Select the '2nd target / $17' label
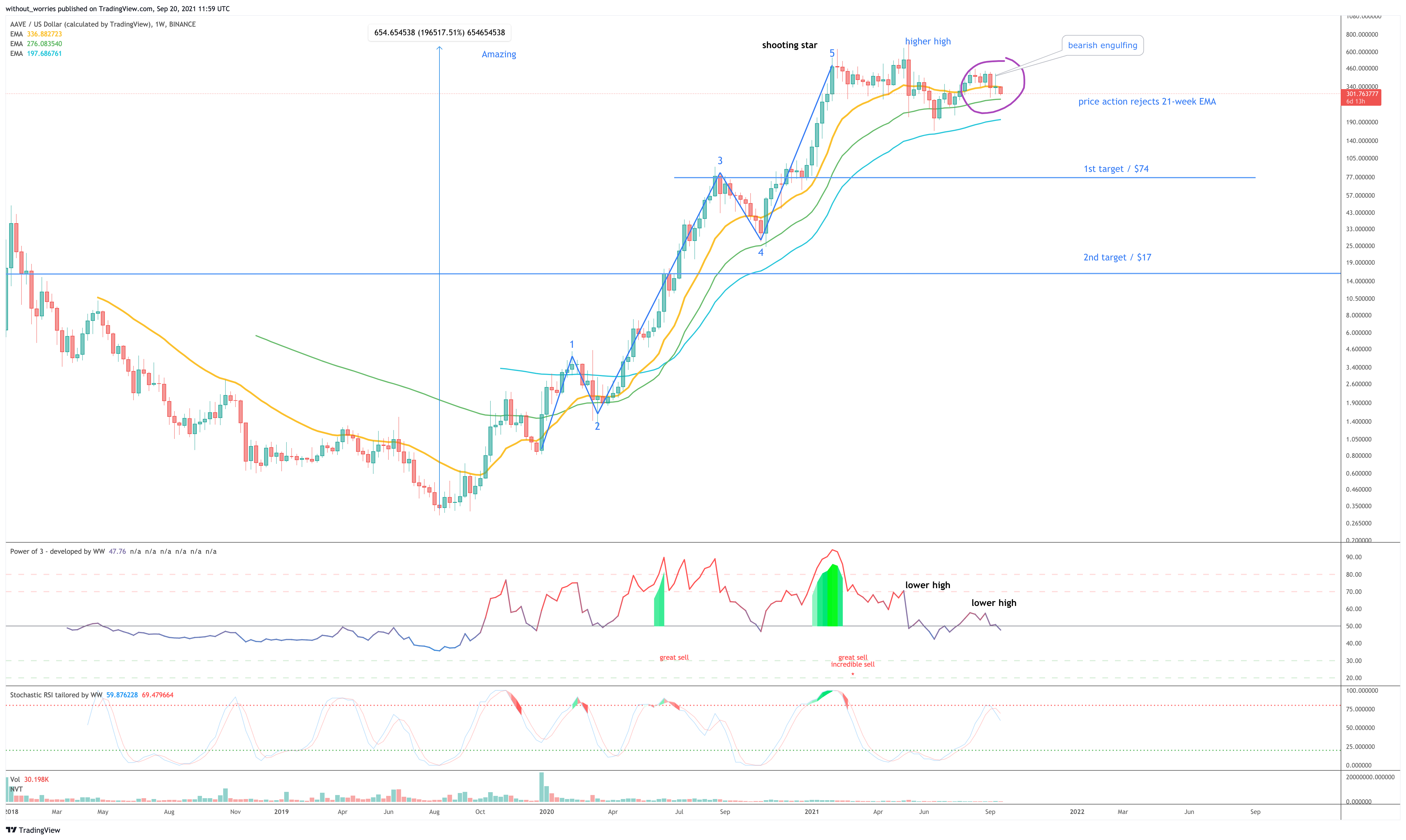Screen dimensions: 1406x840 1117,258
